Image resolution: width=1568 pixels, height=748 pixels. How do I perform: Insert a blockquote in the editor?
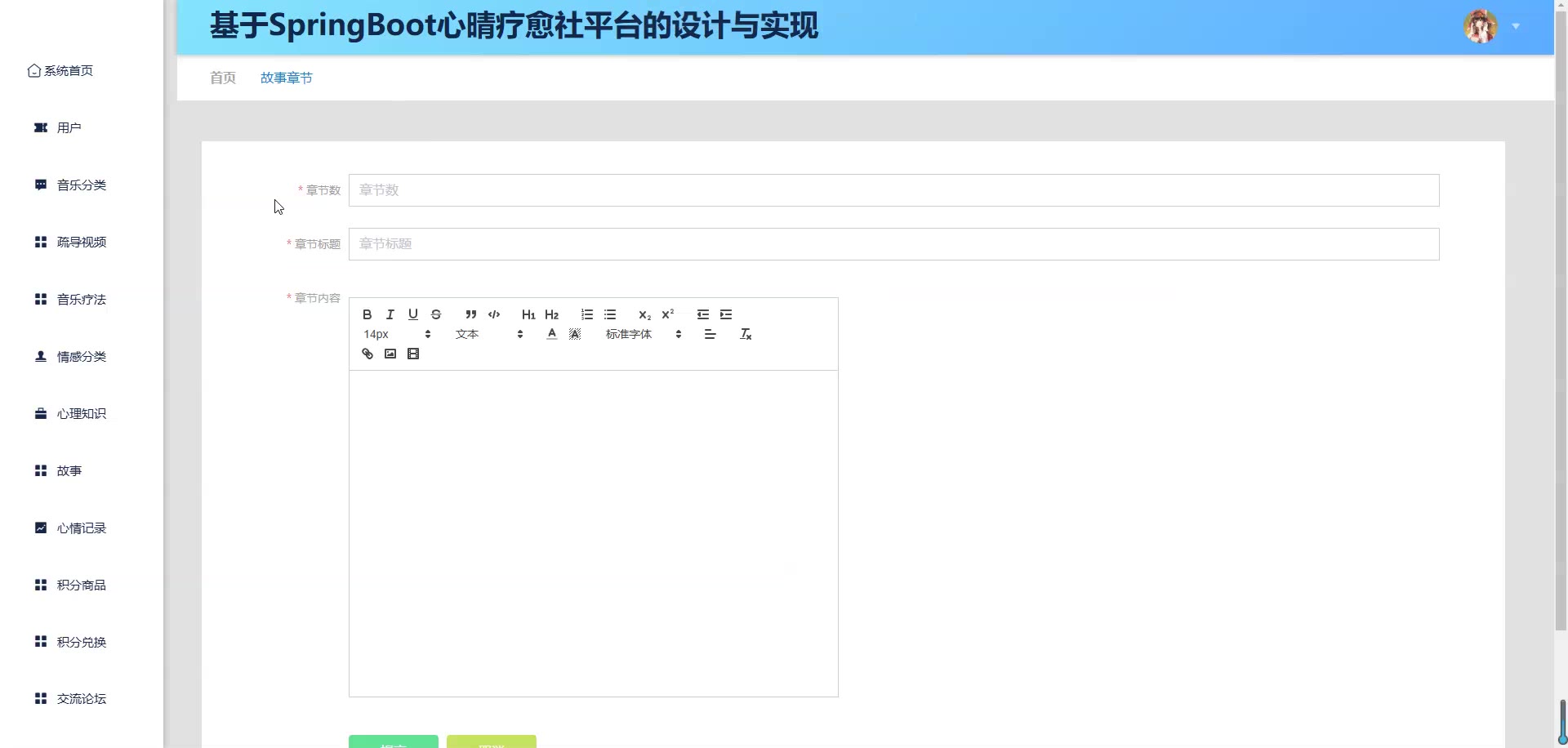(471, 314)
